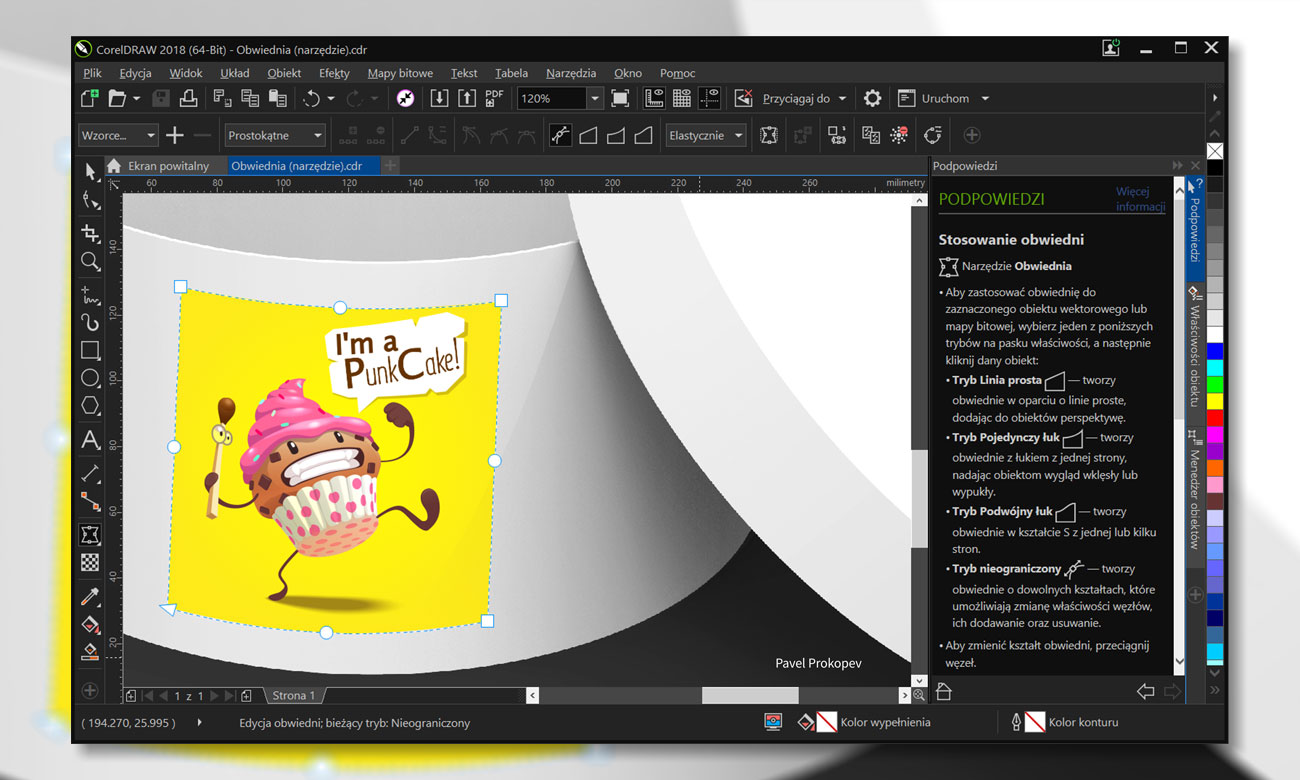Select the Envelope tool in toolbox

click(91, 535)
